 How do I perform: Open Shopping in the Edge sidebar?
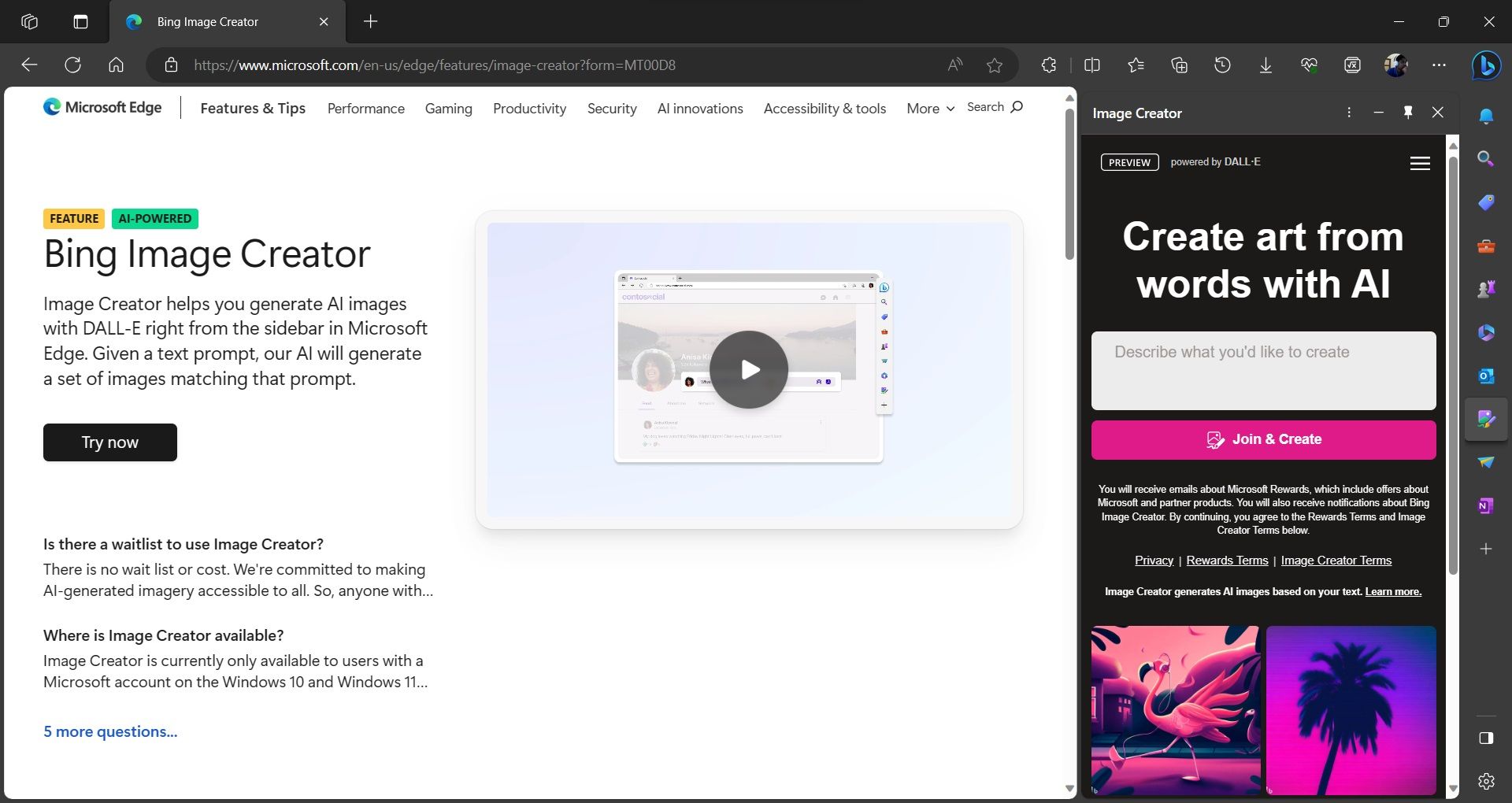click(x=1485, y=202)
